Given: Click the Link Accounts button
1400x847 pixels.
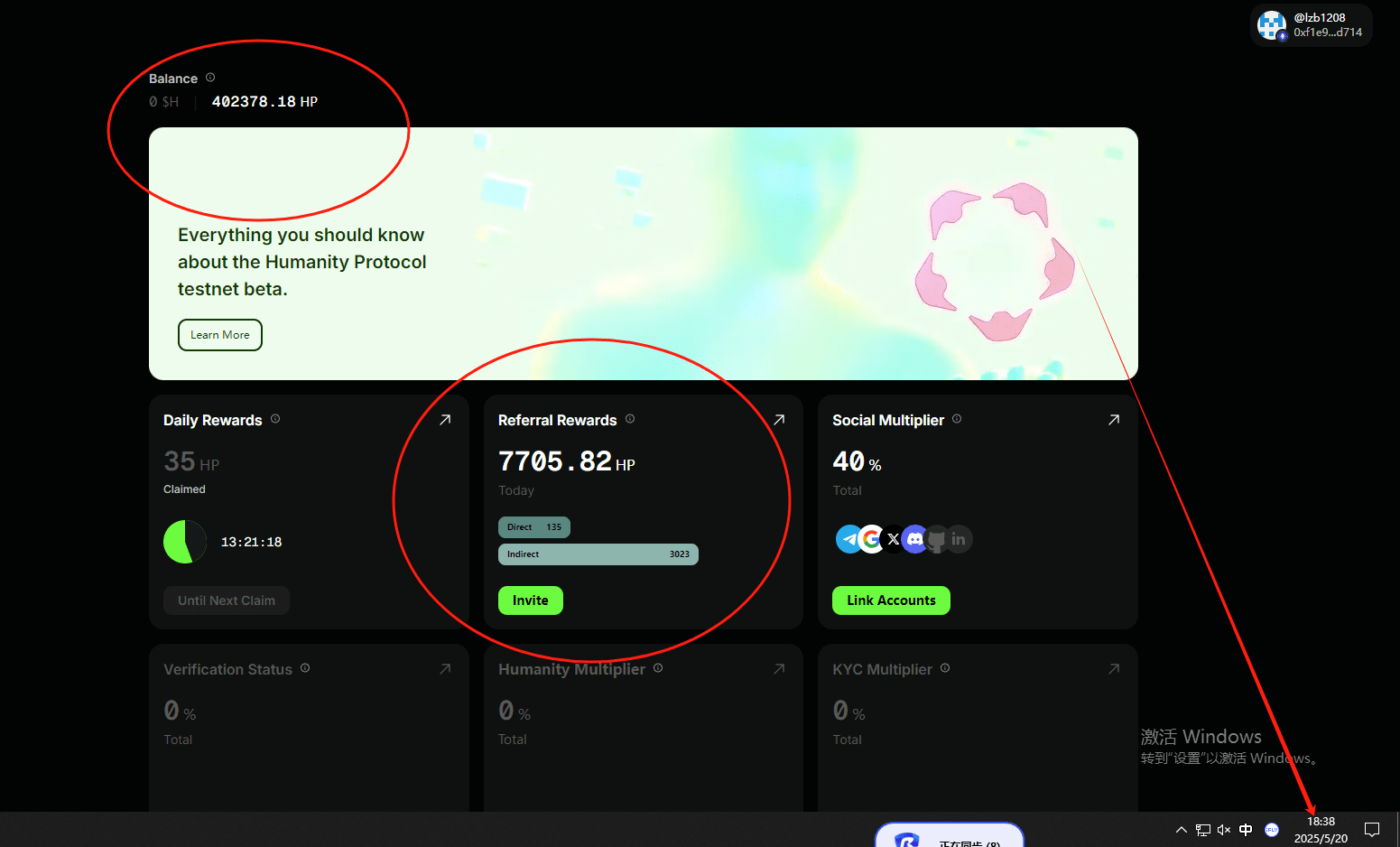Looking at the screenshot, I should 891,600.
